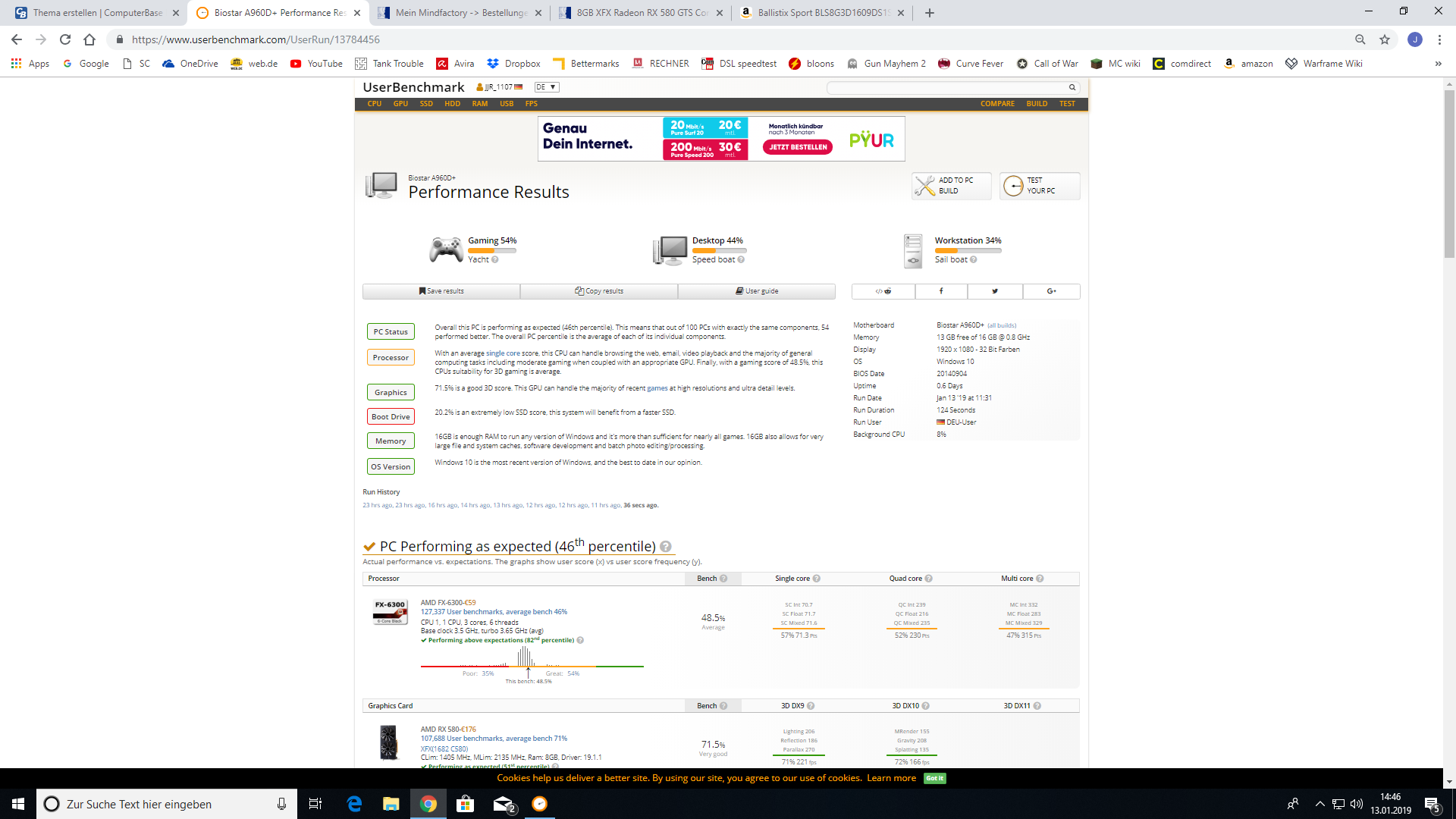Open the GPU menu item

click(400, 104)
